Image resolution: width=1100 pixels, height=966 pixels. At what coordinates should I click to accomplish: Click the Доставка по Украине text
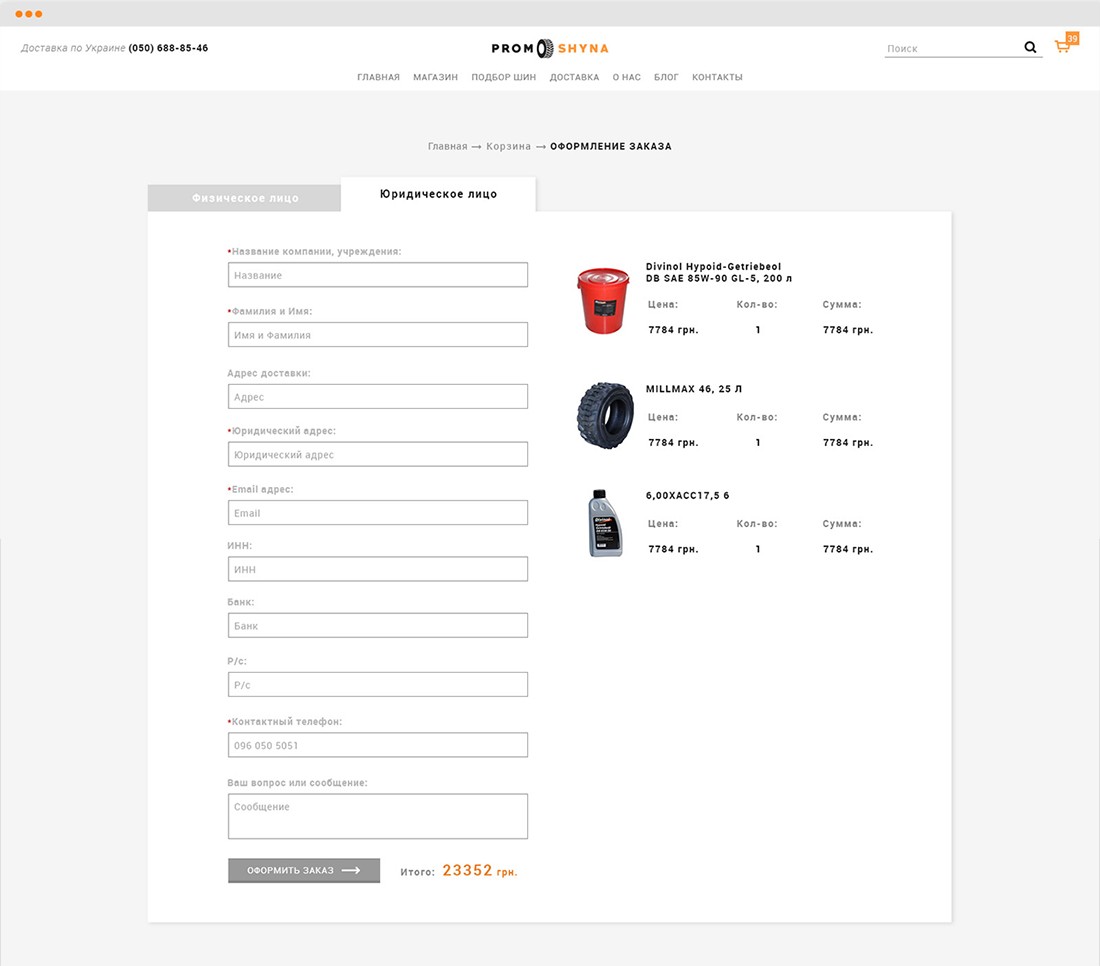click(x=73, y=48)
